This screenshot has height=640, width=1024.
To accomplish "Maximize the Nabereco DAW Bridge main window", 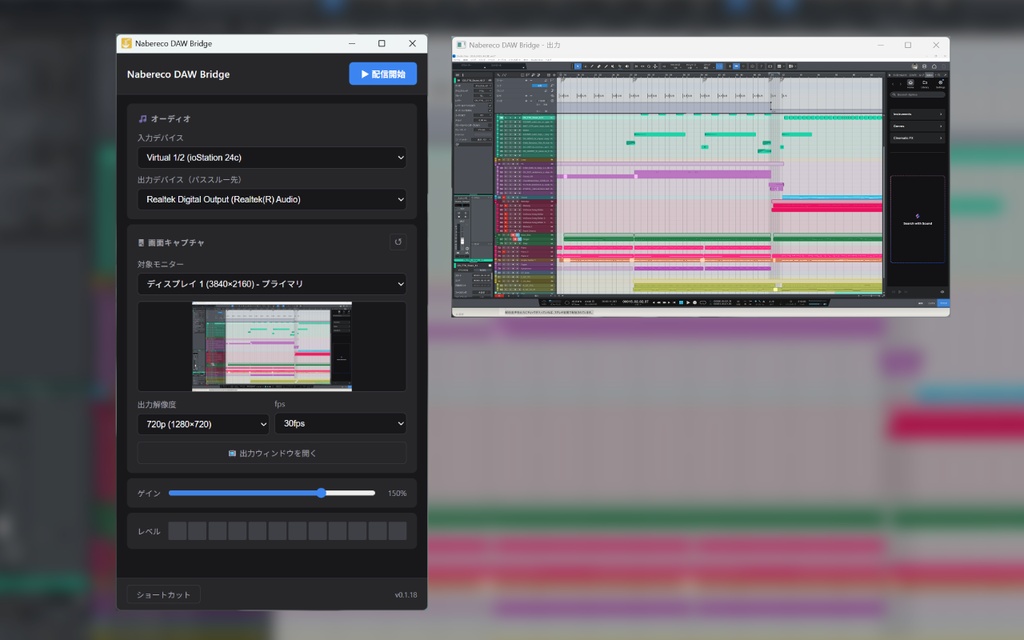I will click(x=382, y=43).
